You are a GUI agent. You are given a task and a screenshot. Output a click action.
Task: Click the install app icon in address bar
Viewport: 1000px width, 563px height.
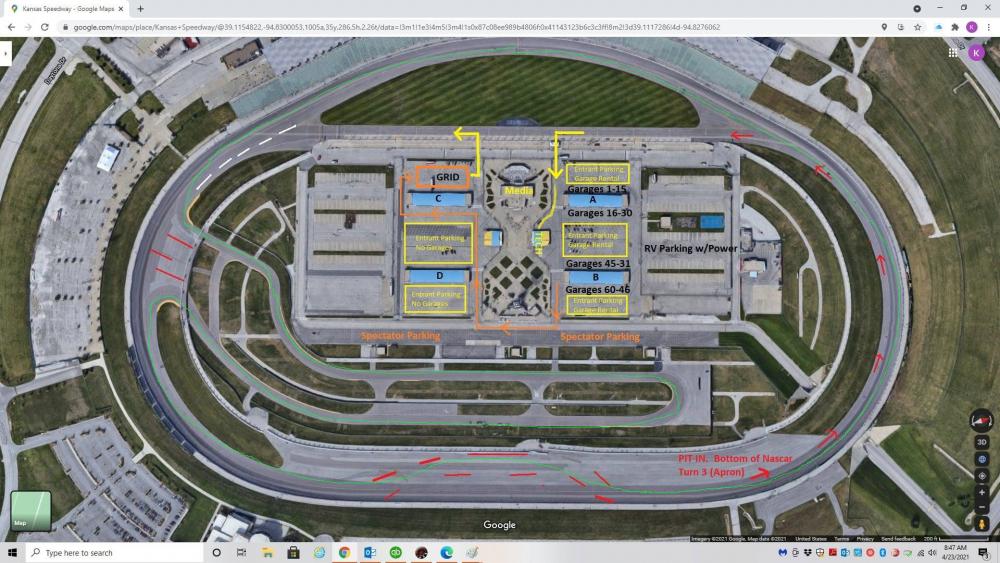pyautogui.click(x=901, y=27)
